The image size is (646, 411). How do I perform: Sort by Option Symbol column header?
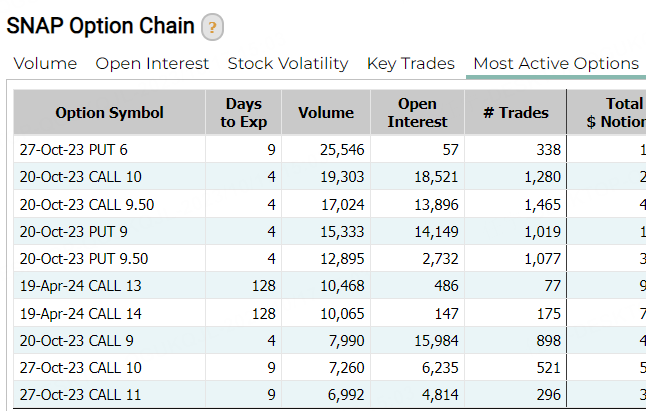tap(109, 113)
